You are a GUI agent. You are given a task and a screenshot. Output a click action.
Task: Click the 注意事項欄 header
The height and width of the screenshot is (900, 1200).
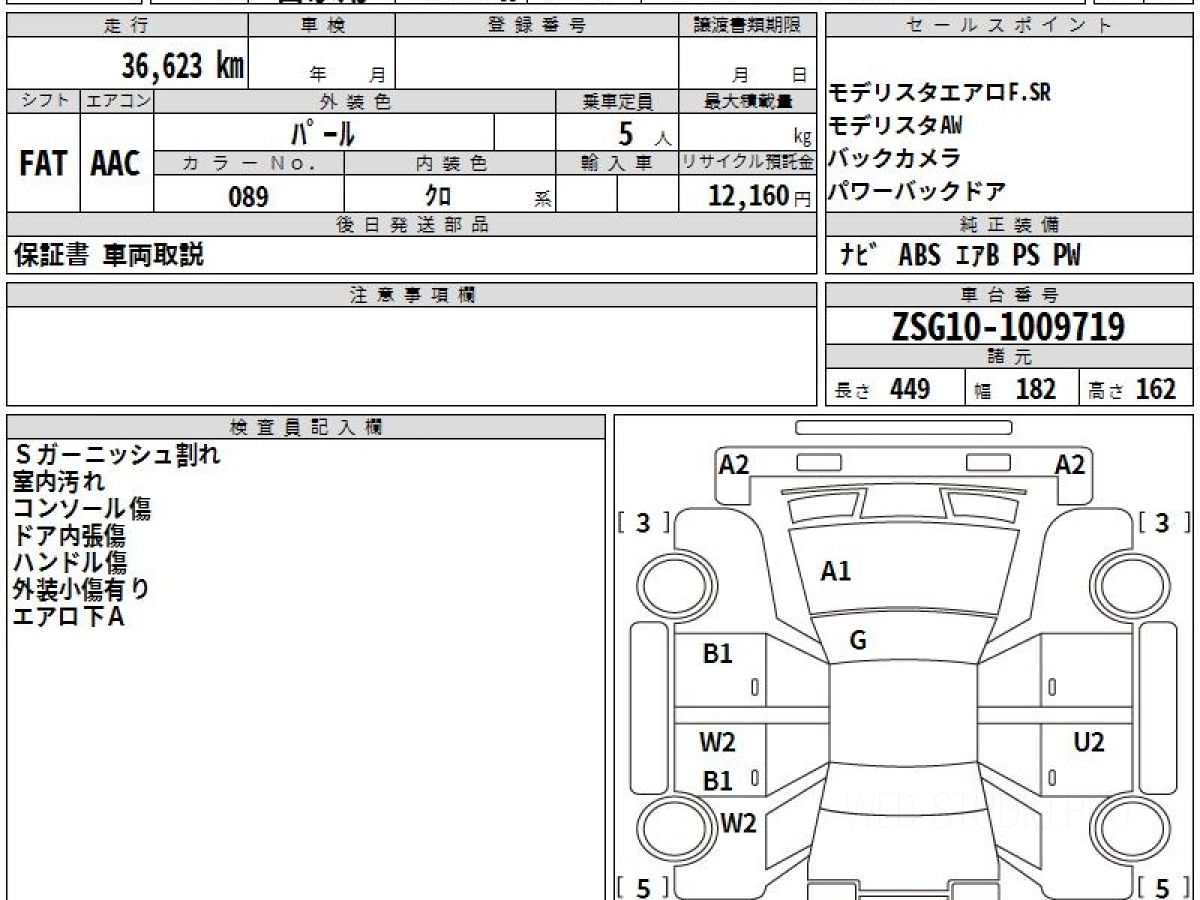pos(412,295)
